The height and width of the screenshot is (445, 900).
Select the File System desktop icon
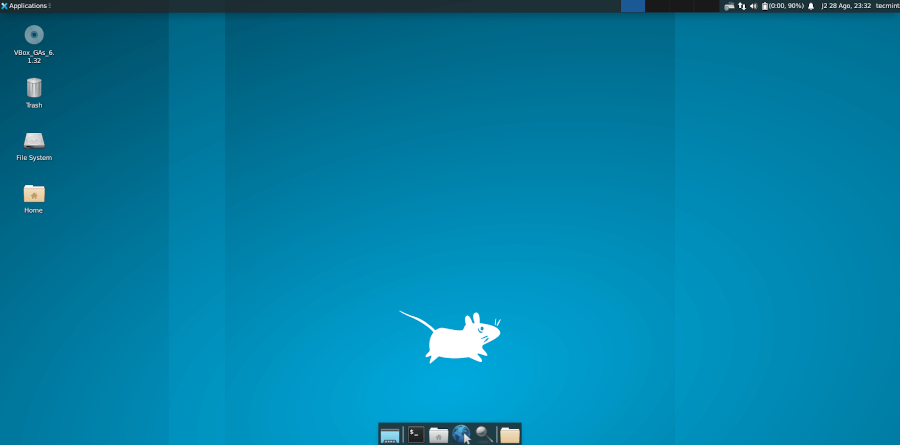coord(34,140)
